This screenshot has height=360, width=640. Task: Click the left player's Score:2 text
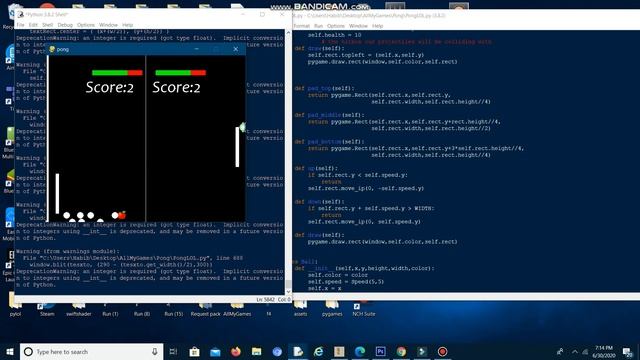109,87
